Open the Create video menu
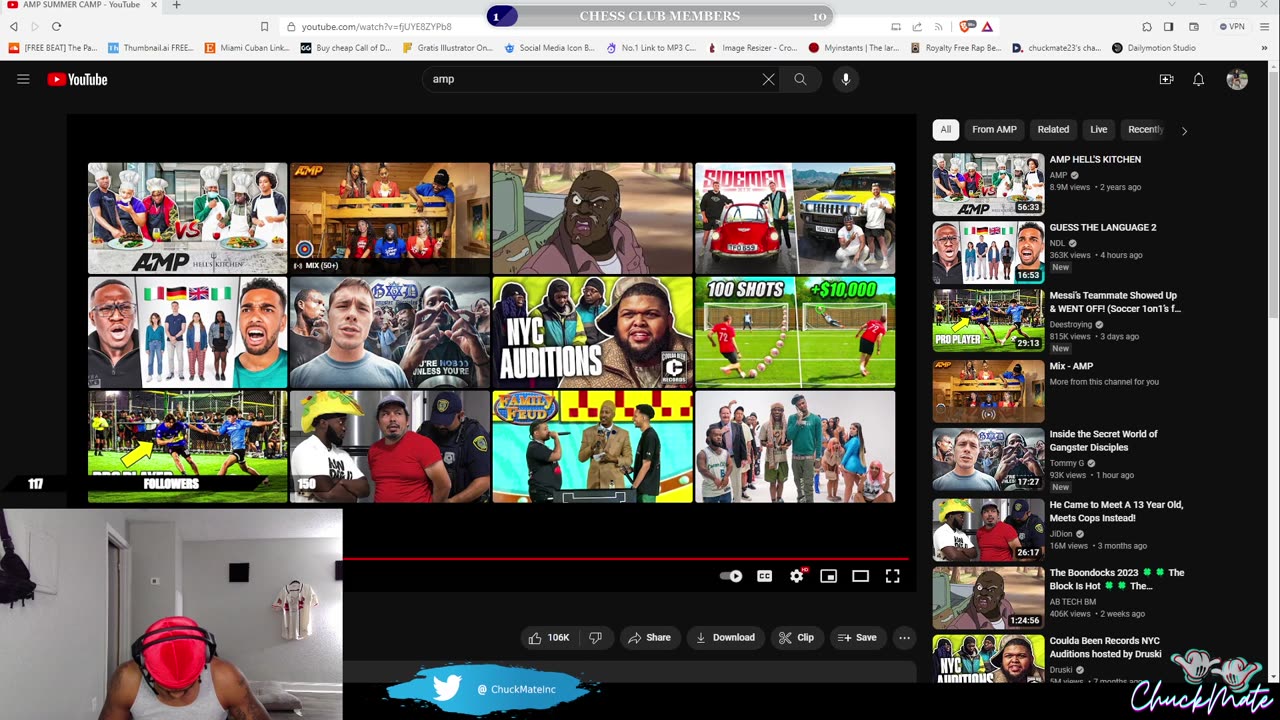 [x=1166, y=79]
